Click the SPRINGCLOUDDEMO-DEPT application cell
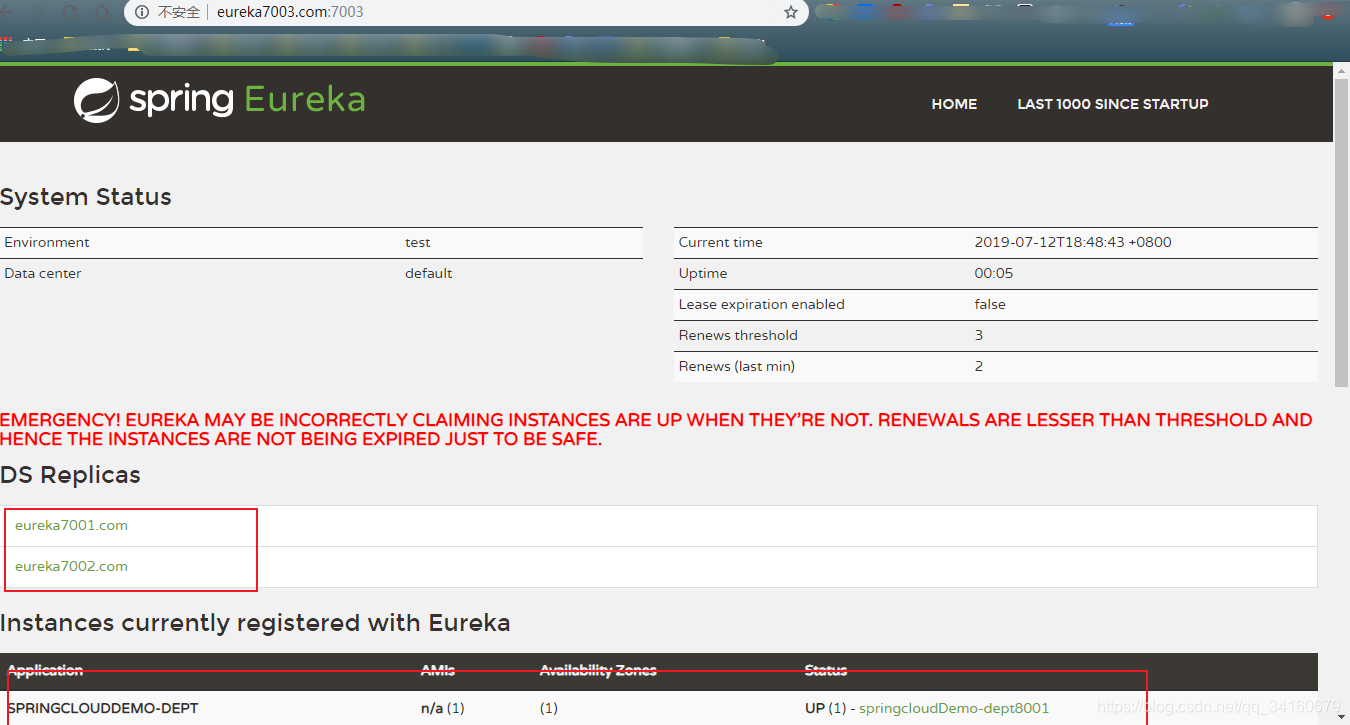Image resolution: width=1350 pixels, height=725 pixels. point(103,708)
